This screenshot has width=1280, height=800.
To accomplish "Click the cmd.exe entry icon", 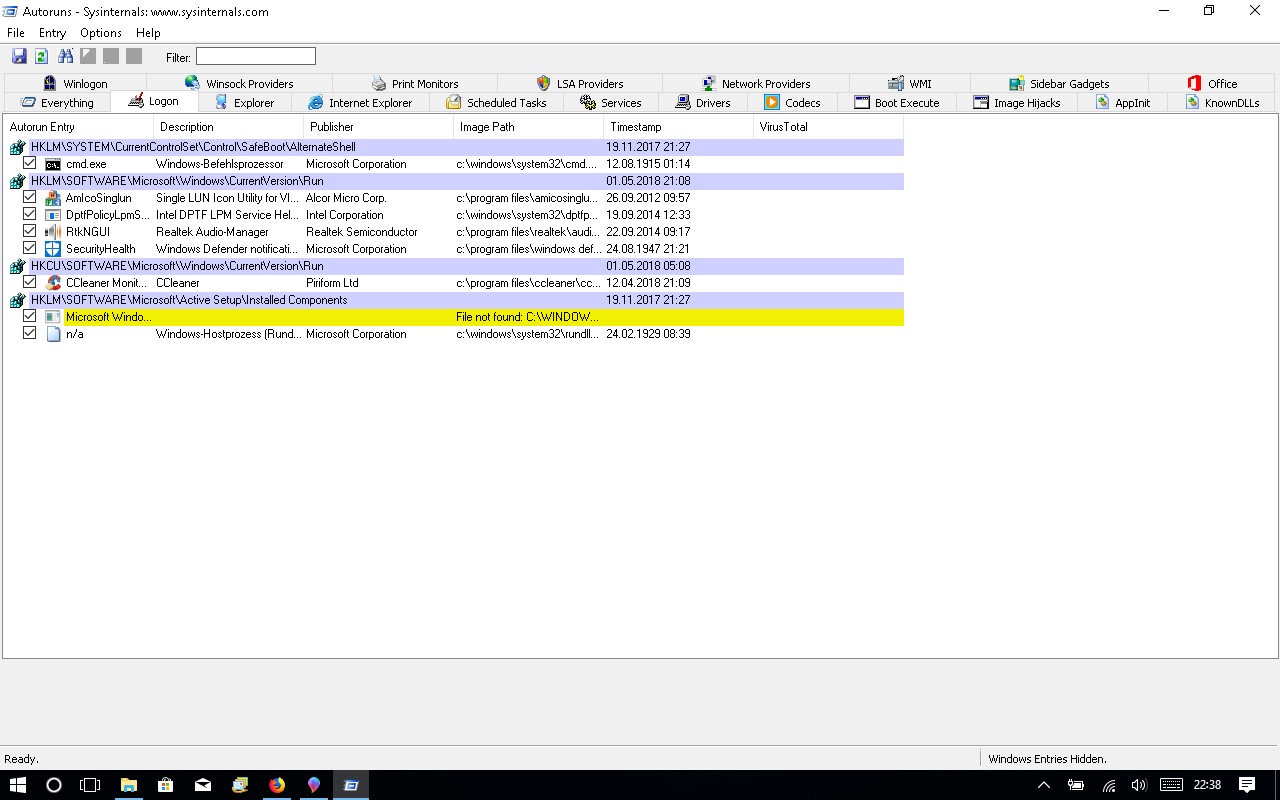I will 53,164.
